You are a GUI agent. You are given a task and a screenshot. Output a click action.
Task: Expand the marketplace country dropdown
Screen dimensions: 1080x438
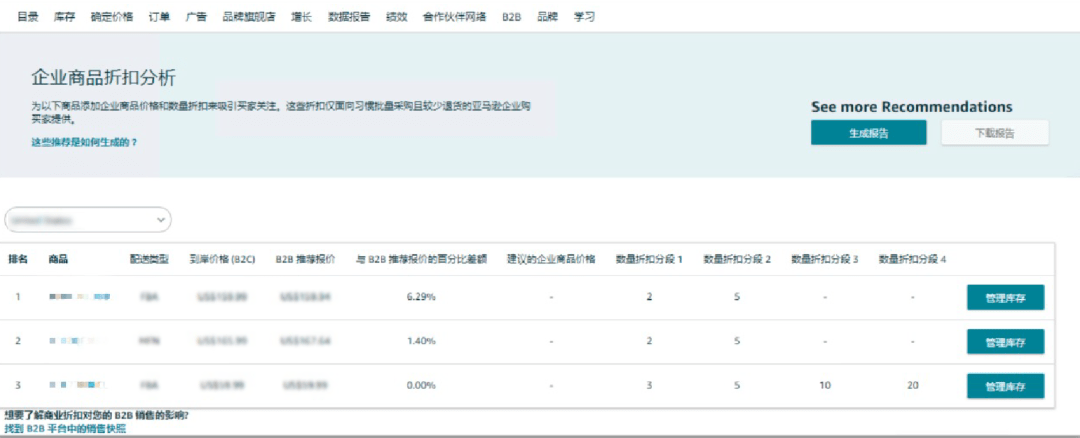[88, 220]
